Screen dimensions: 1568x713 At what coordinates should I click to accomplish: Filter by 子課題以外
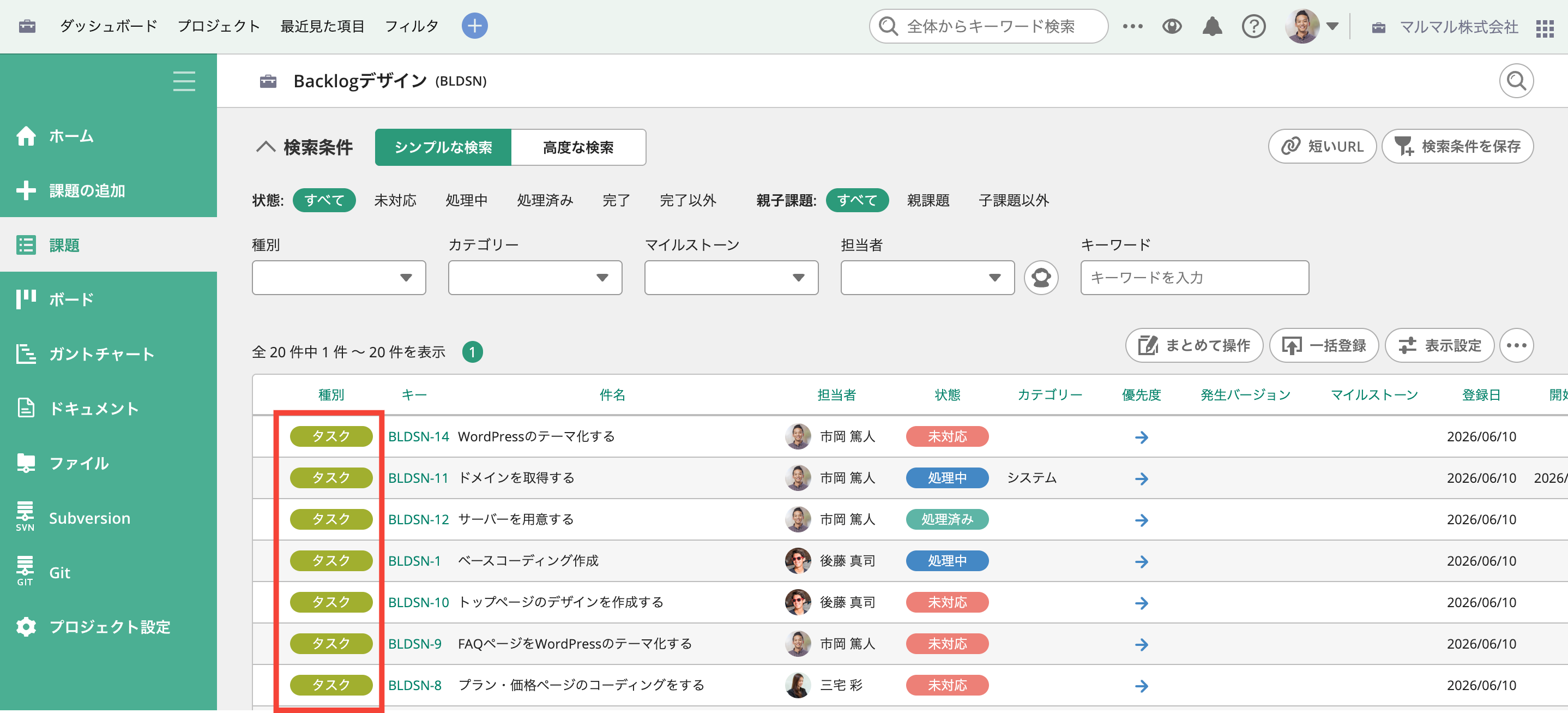pos(1014,200)
